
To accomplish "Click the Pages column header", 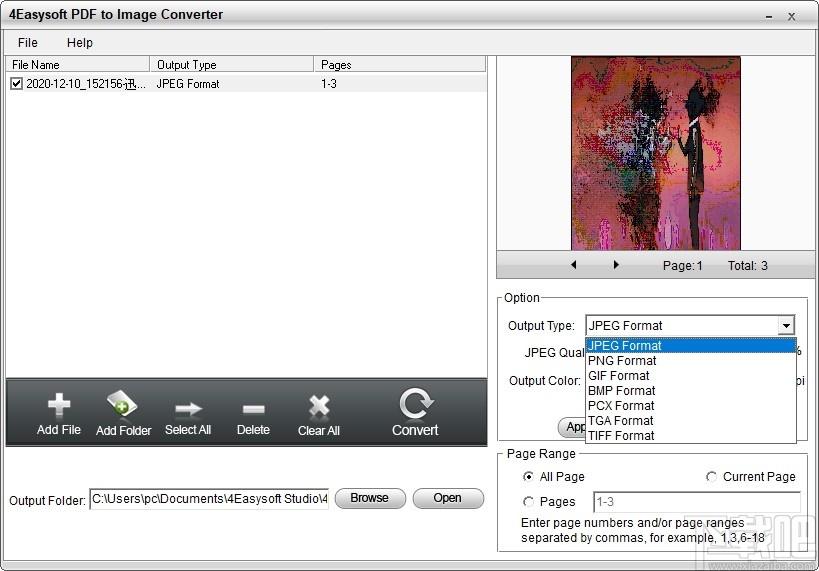I will (x=400, y=65).
